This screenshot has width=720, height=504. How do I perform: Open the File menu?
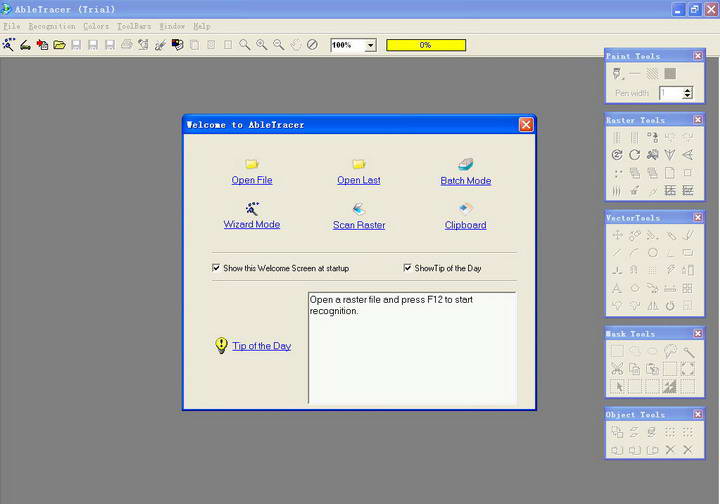click(11, 26)
